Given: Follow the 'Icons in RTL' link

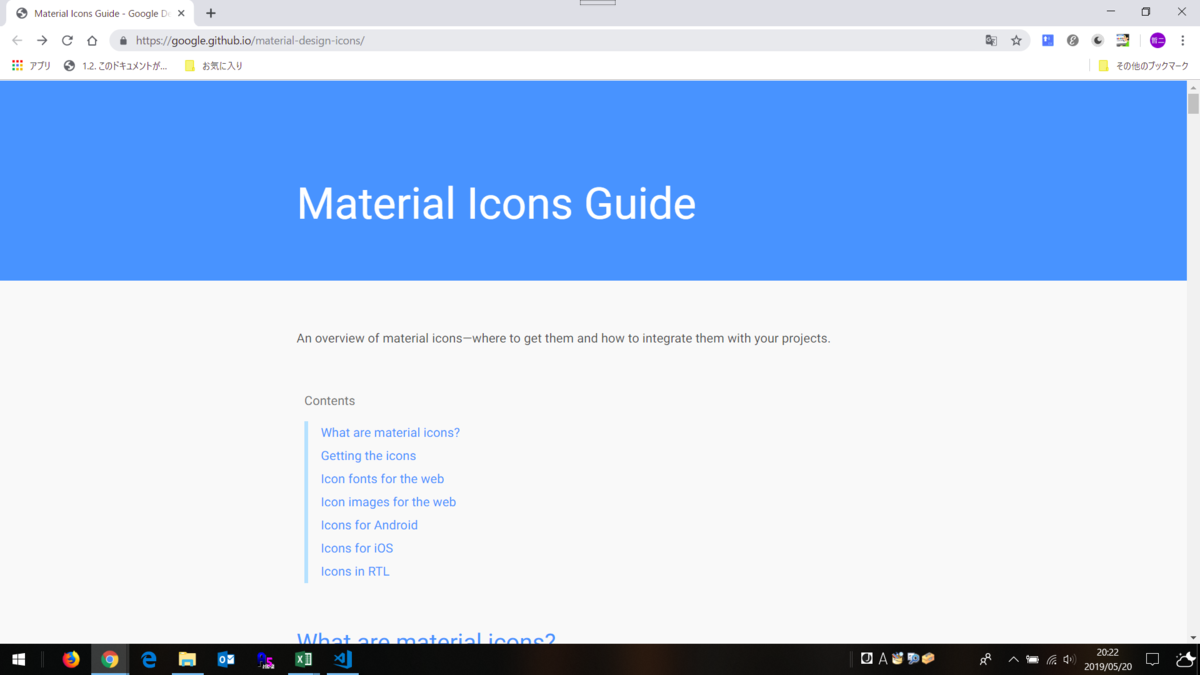Looking at the screenshot, I should click(x=355, y=572).
